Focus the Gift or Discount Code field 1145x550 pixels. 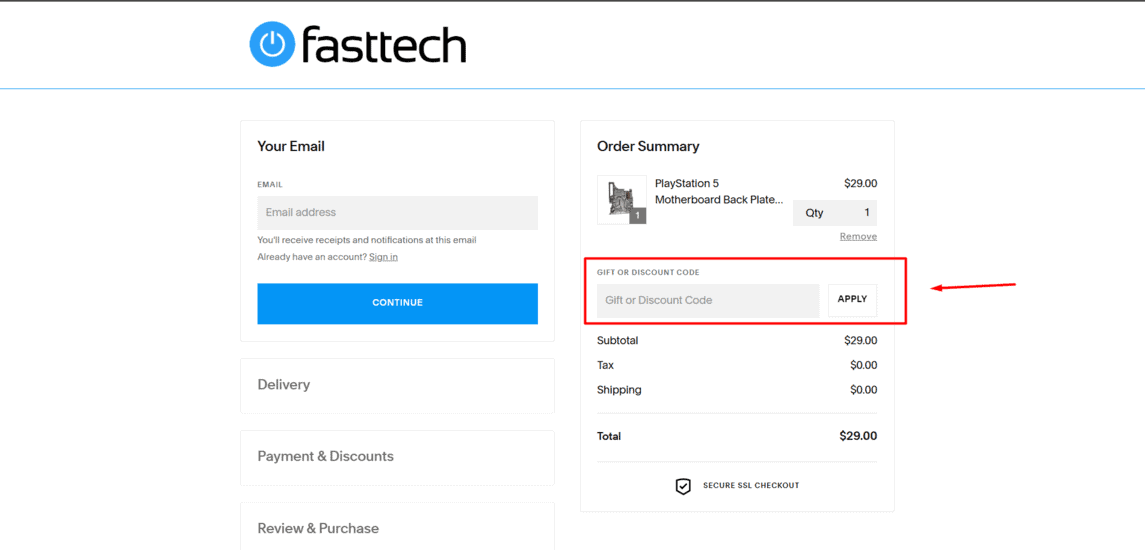tap(708, 300)
